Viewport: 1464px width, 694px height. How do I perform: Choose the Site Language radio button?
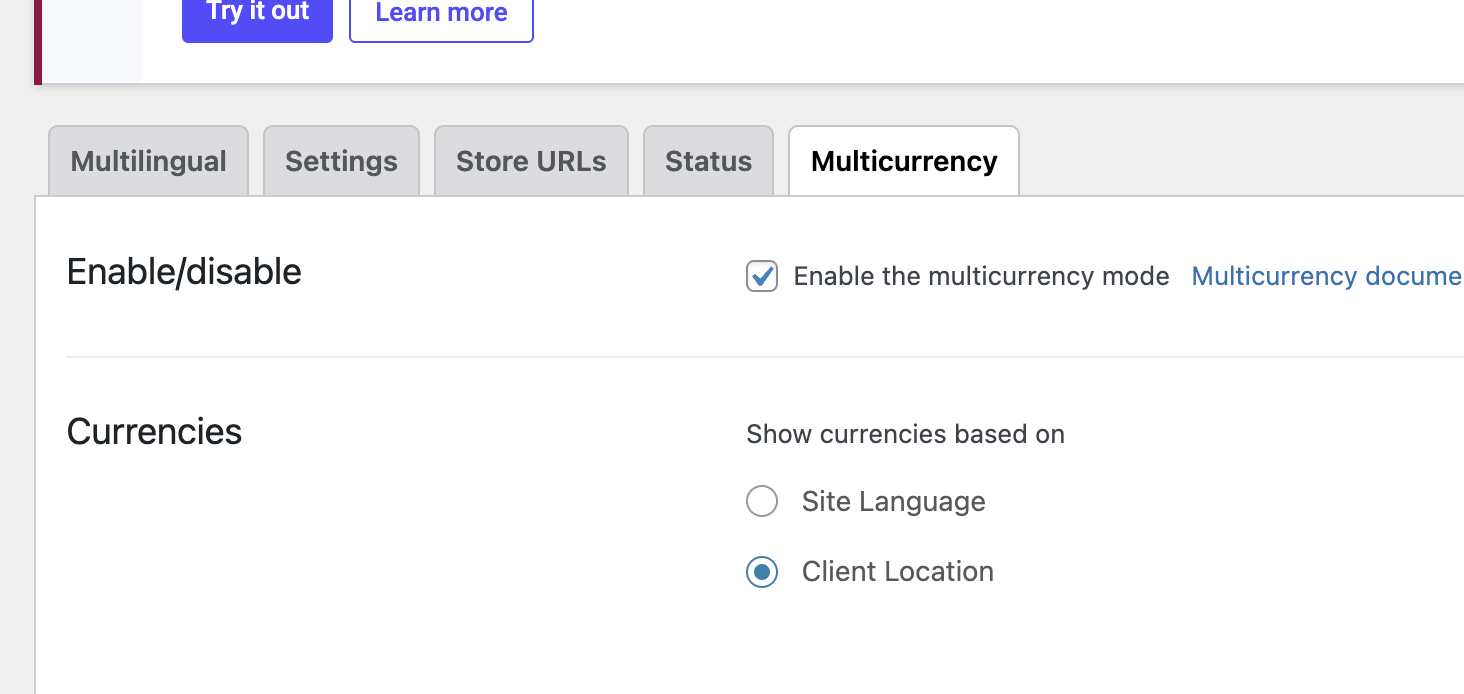point(762,501)
